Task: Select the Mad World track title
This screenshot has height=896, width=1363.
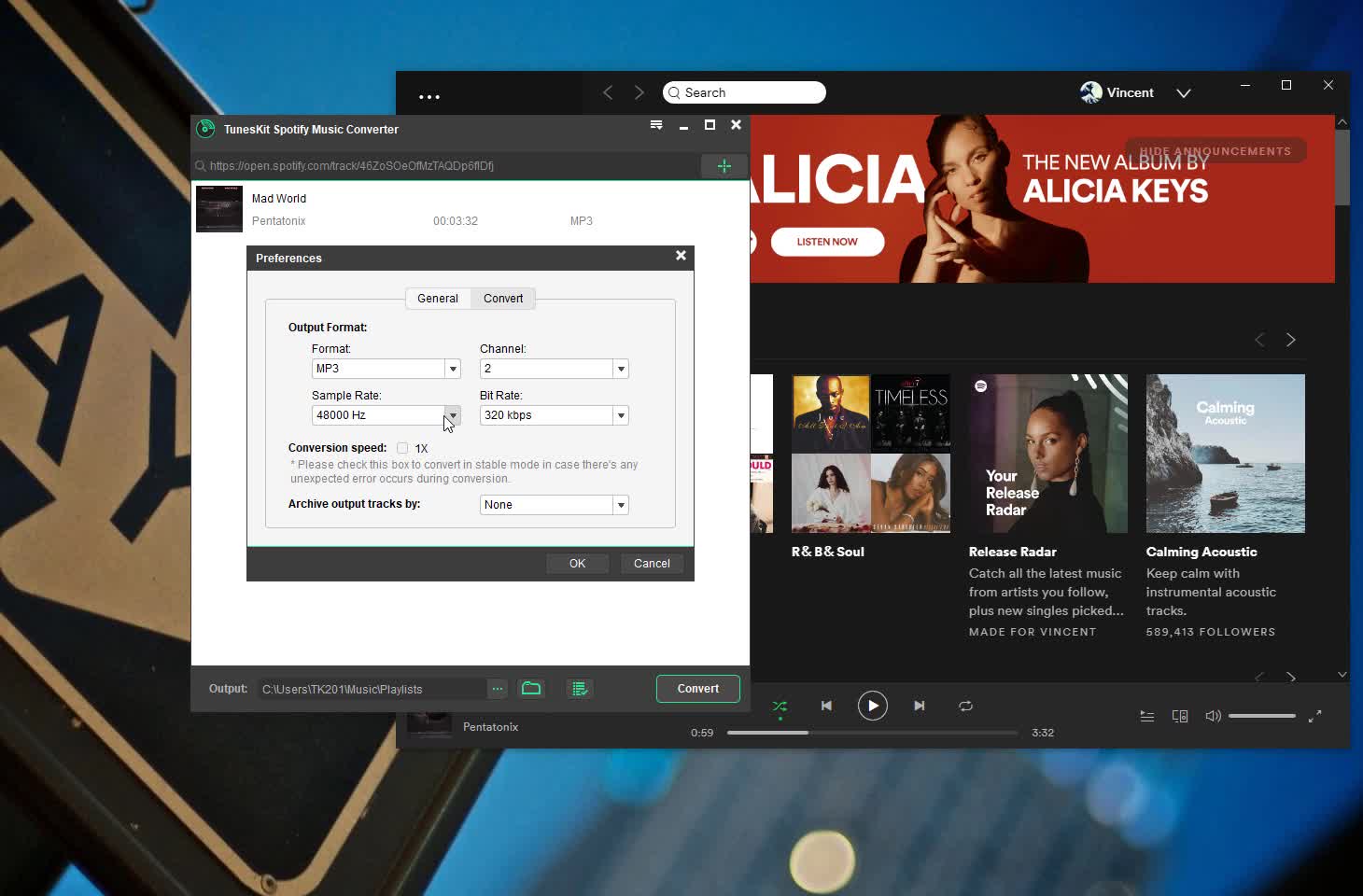Action: pos(279,199)
